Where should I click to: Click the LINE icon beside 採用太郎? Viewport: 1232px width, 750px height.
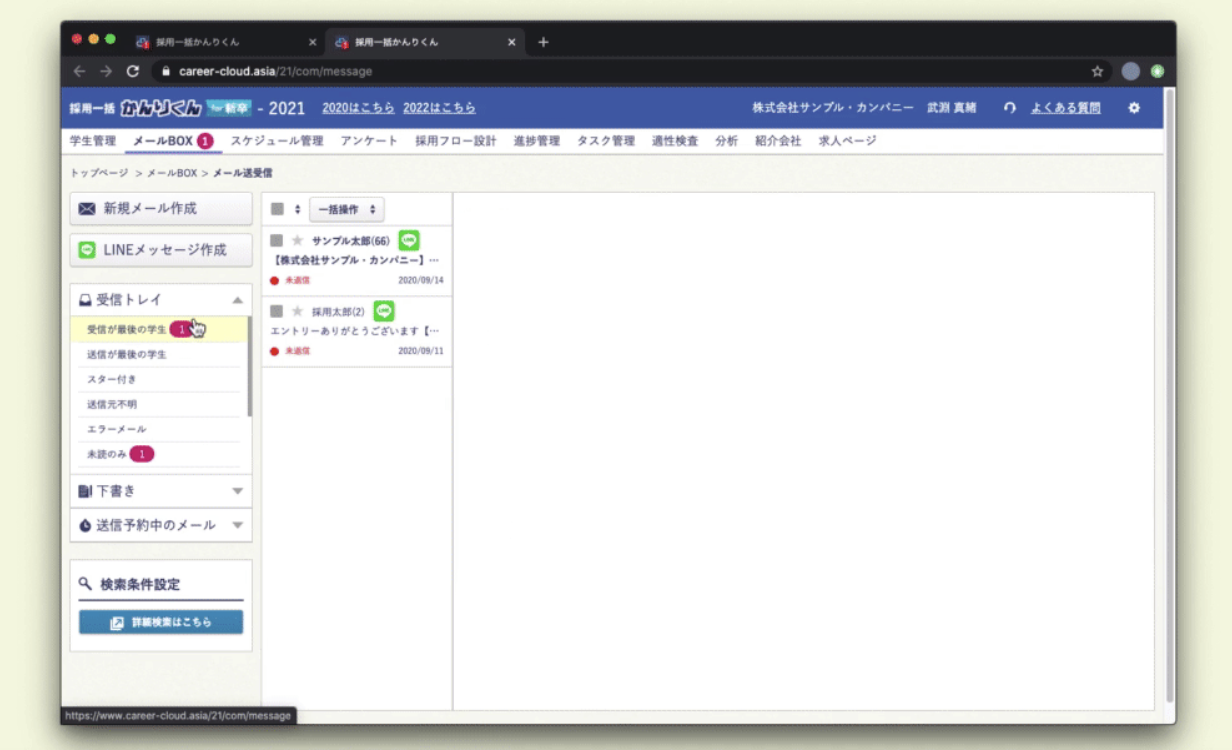pos(384,311)
